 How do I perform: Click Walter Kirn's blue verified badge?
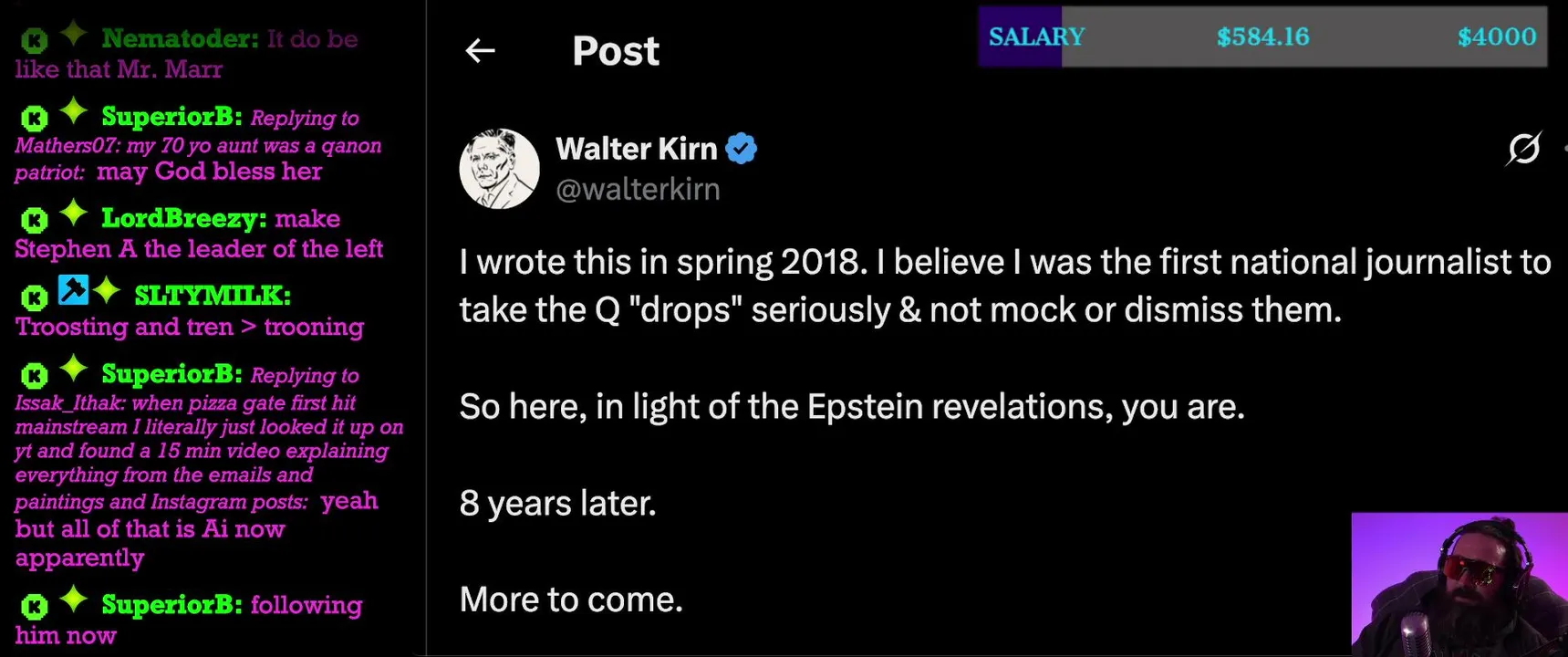741,149
